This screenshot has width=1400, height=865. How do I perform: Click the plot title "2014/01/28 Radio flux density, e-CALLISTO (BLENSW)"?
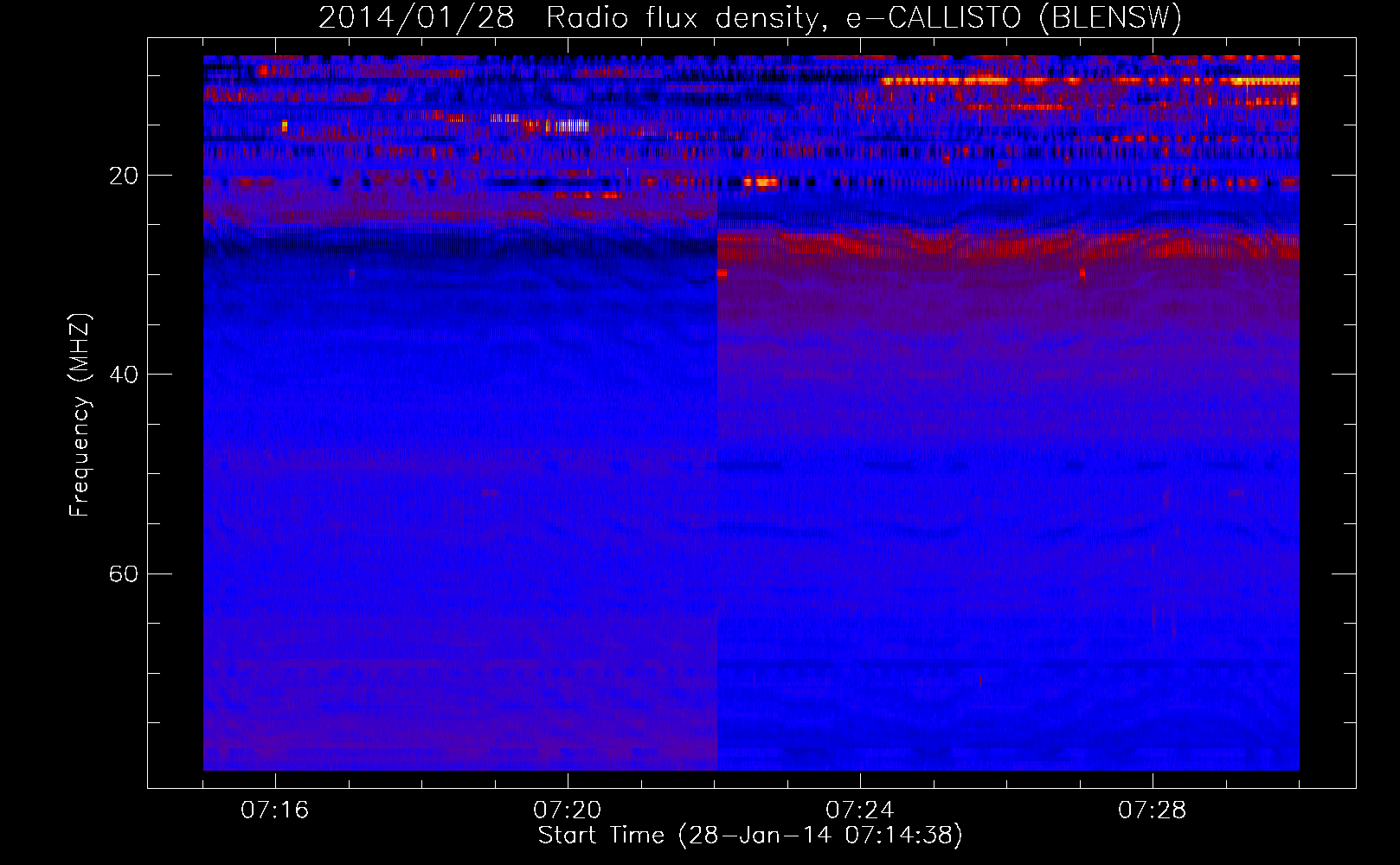click(x=750, y=18)
